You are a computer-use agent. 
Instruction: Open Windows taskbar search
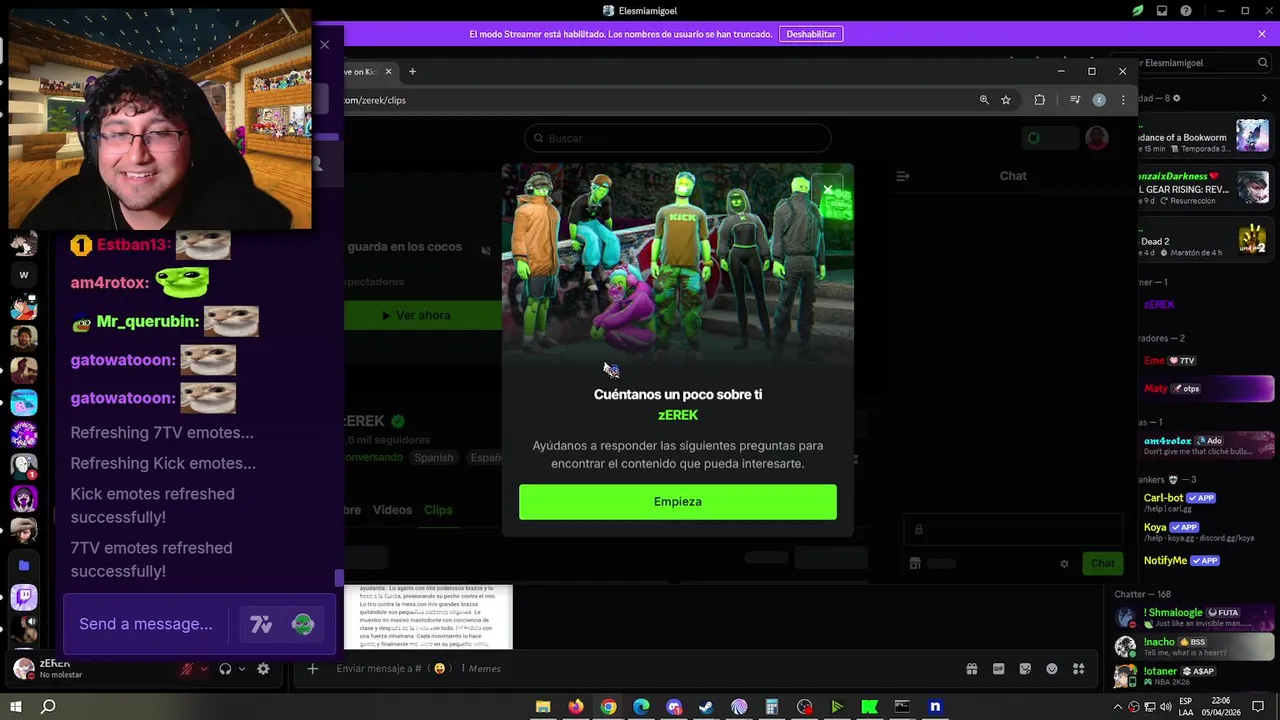pyautogui.click(x=48, y=707)
